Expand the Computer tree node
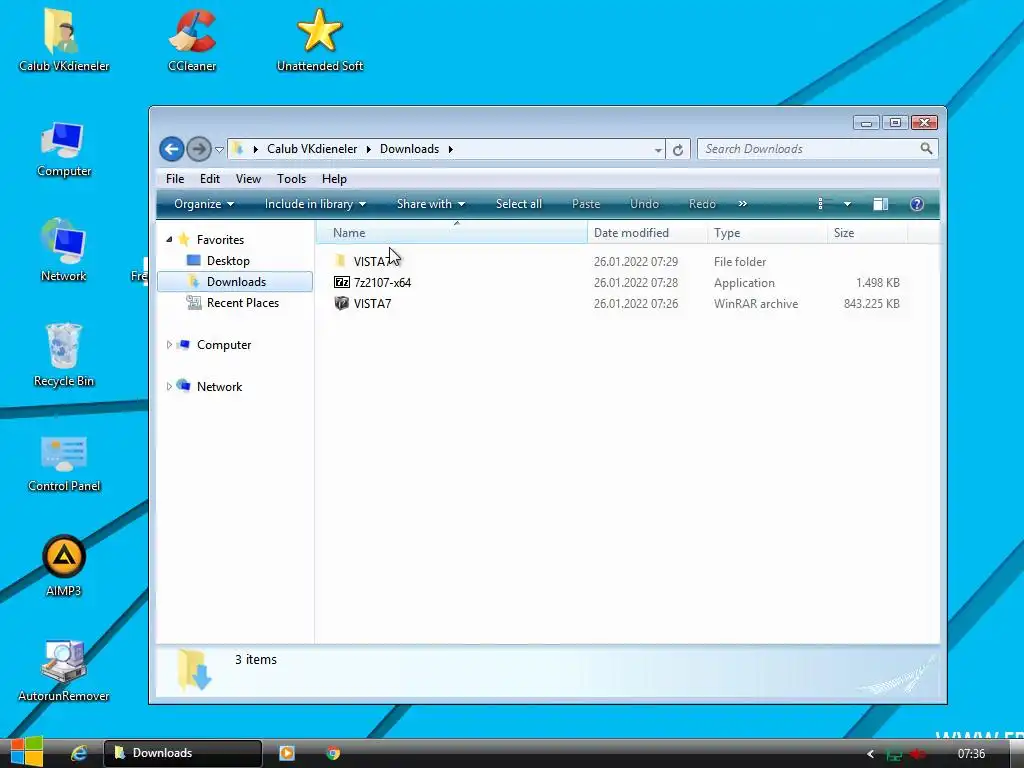 coord(169,345)
